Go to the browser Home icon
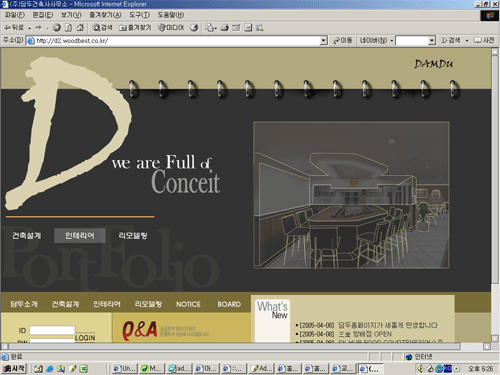This screenshot has height=375, width=500. click(x=80, y=28)
